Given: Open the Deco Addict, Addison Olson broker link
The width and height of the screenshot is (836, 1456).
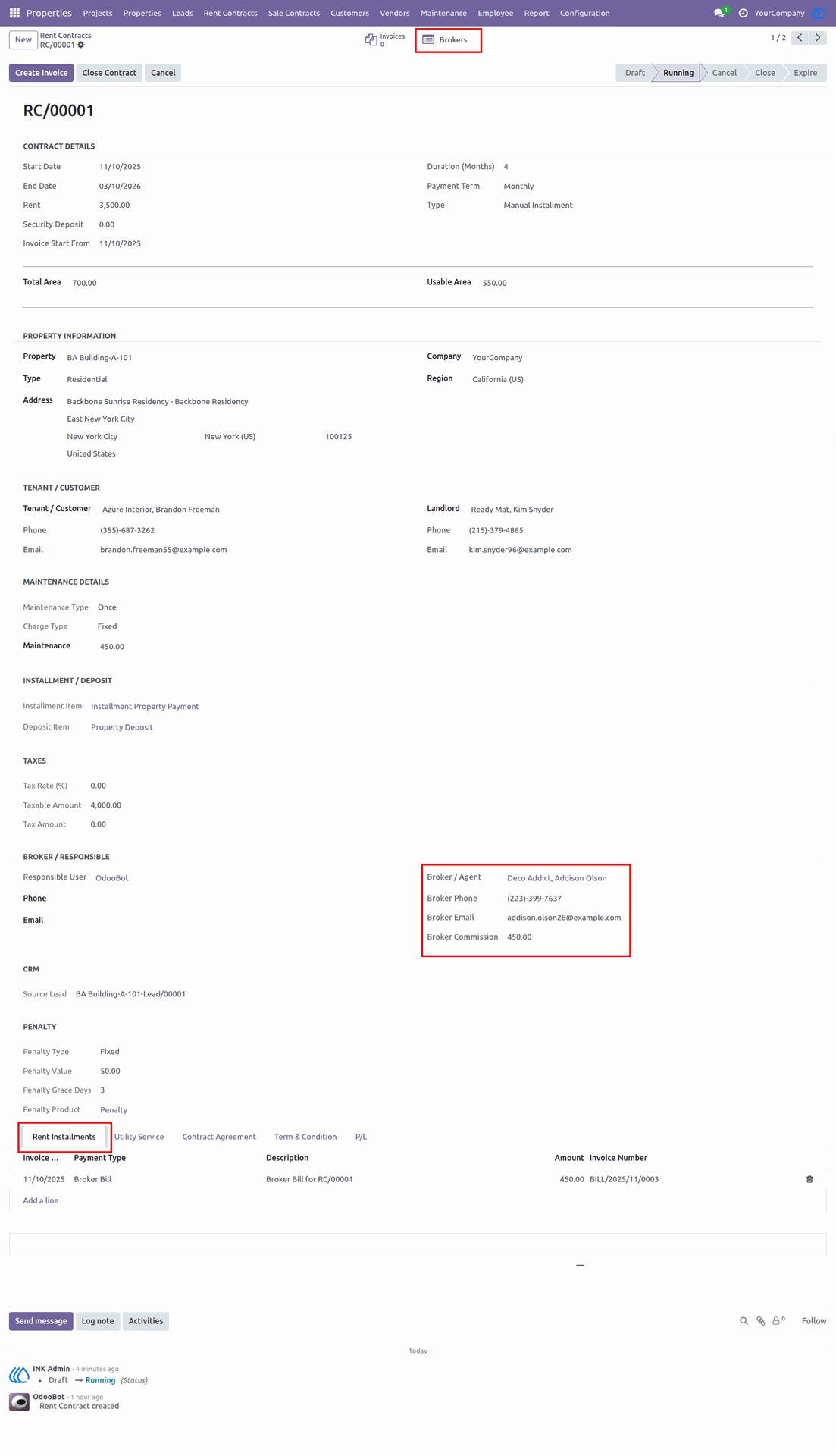Looking at the screenshot, I should click(x=557, y=878).
